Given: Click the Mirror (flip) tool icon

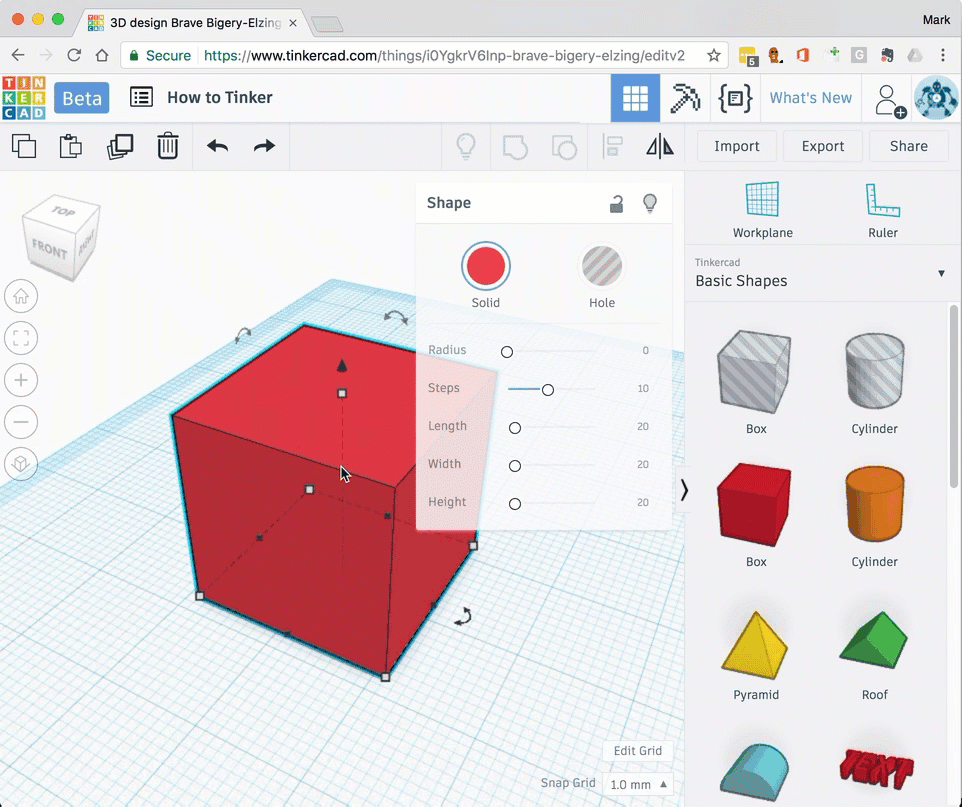Looking at the screenshot, I should pos(660,146).
